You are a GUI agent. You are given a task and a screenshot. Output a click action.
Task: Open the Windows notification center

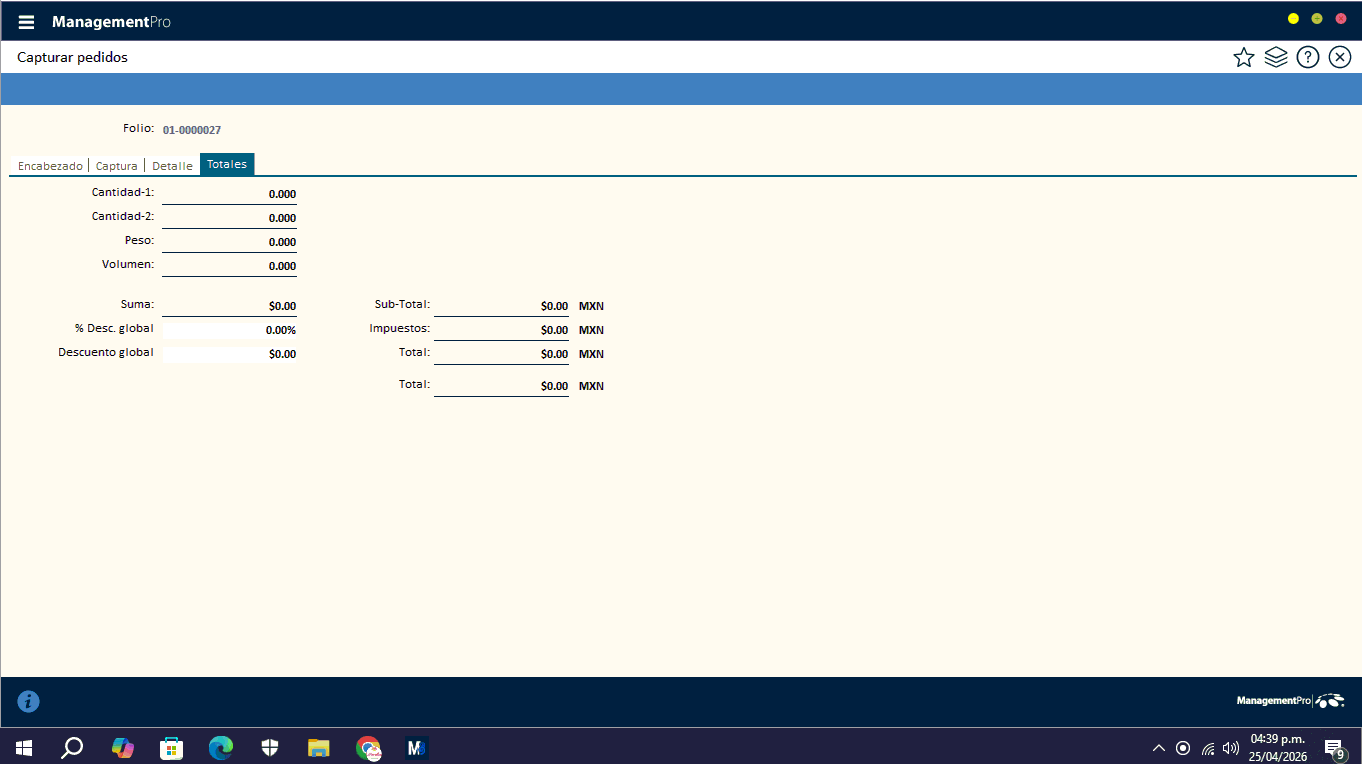pyautogui.click(x=1333, y=748)
